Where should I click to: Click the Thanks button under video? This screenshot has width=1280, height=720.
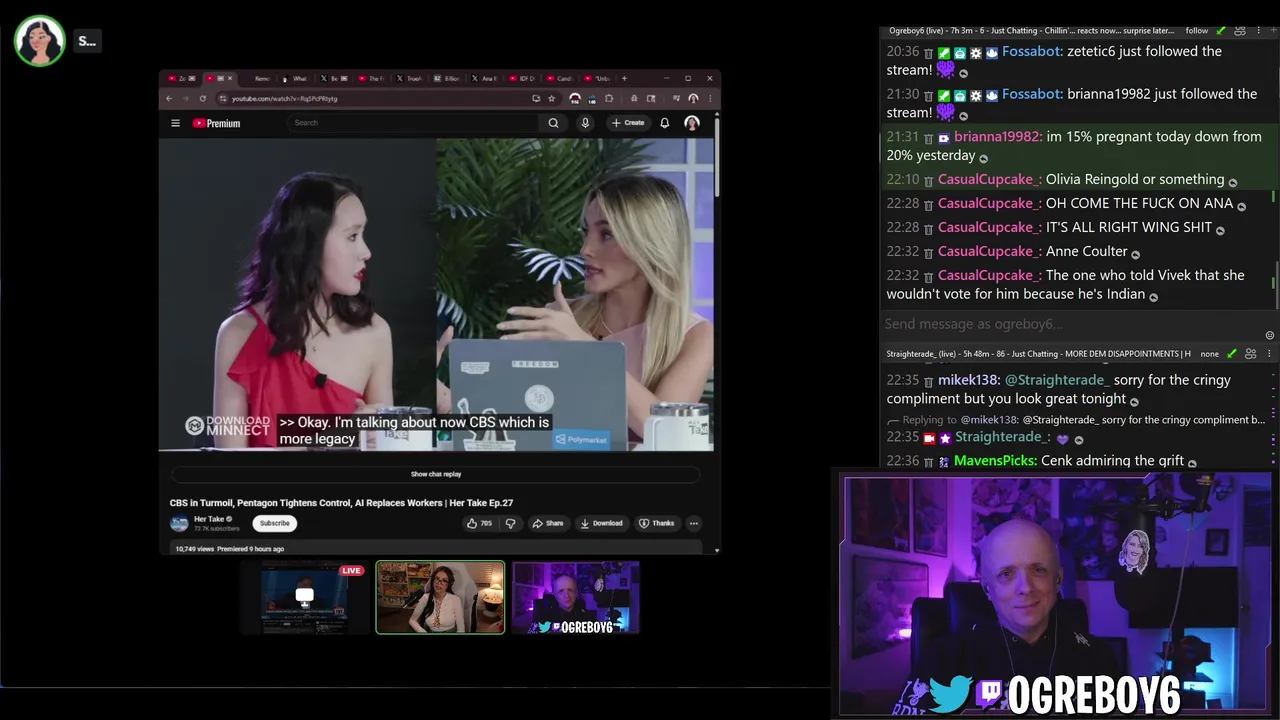tap(657, 523)
